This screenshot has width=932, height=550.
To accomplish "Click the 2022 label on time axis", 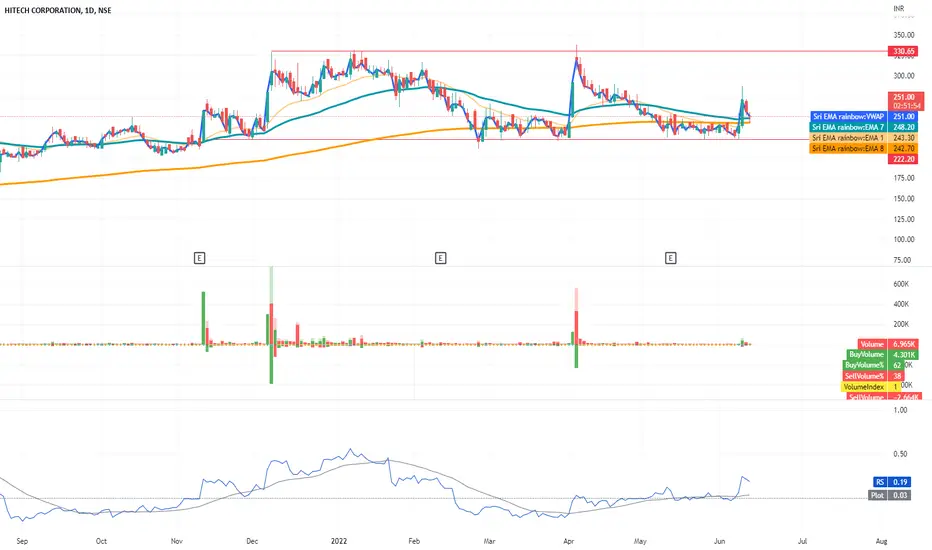I will click(x=339, y=541).
